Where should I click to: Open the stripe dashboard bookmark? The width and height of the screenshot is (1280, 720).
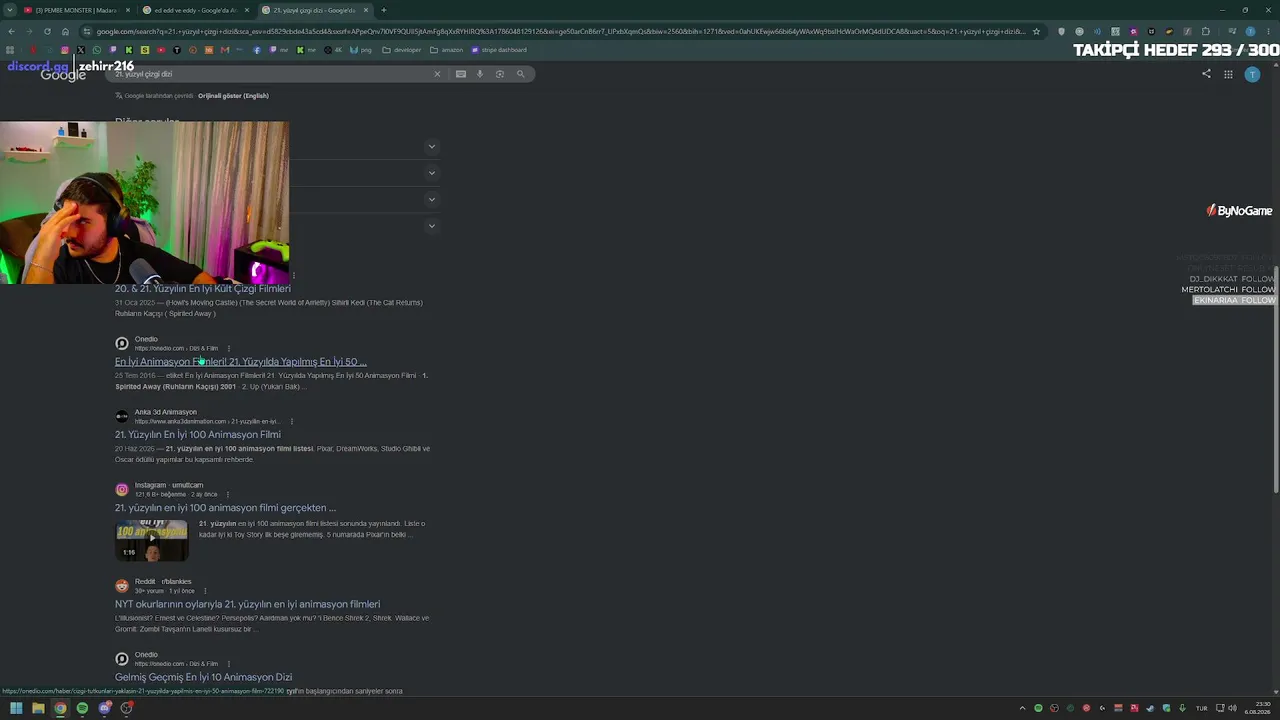498,50
